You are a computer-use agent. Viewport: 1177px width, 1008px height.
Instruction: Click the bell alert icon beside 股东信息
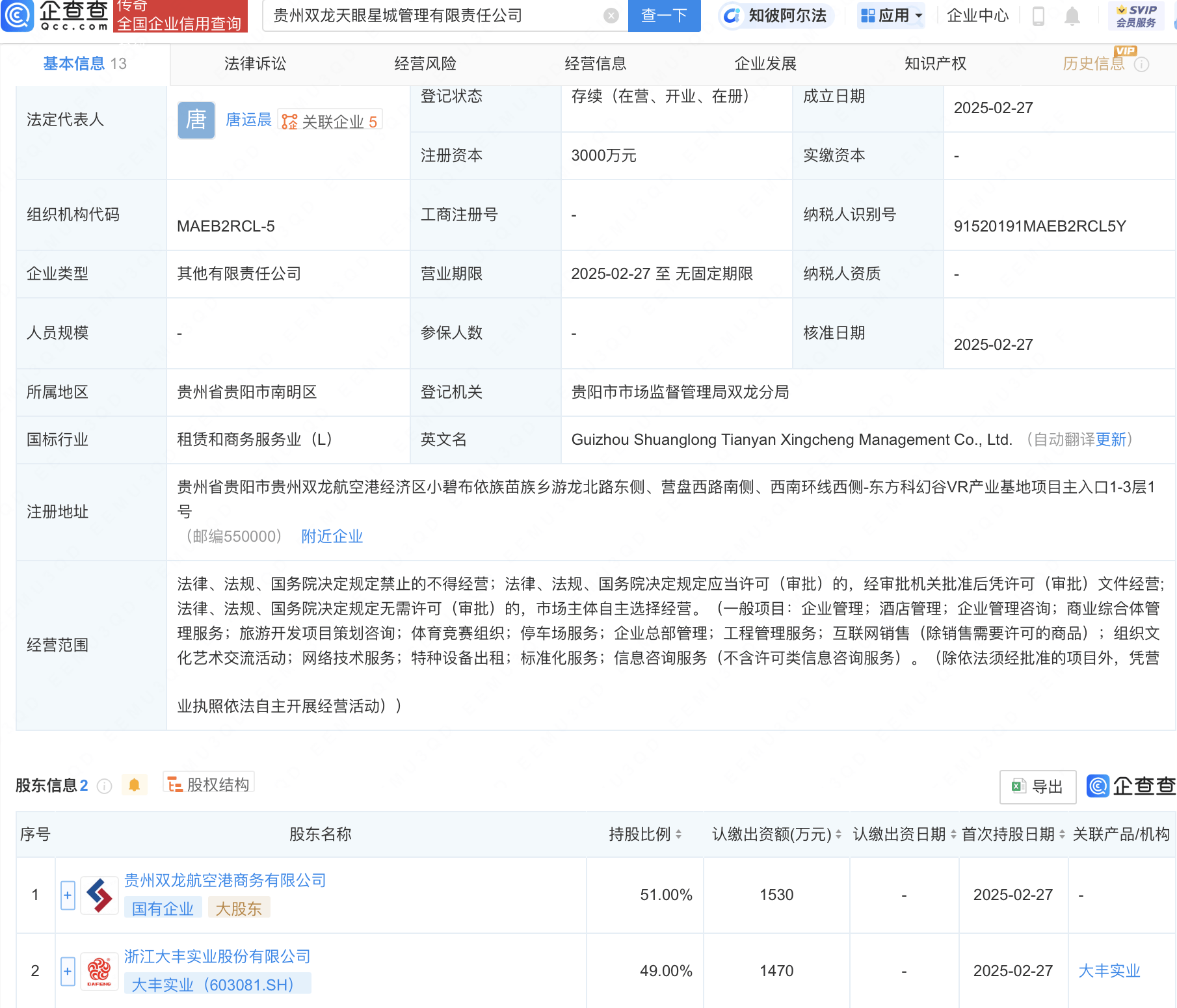[x=134, y=785]
